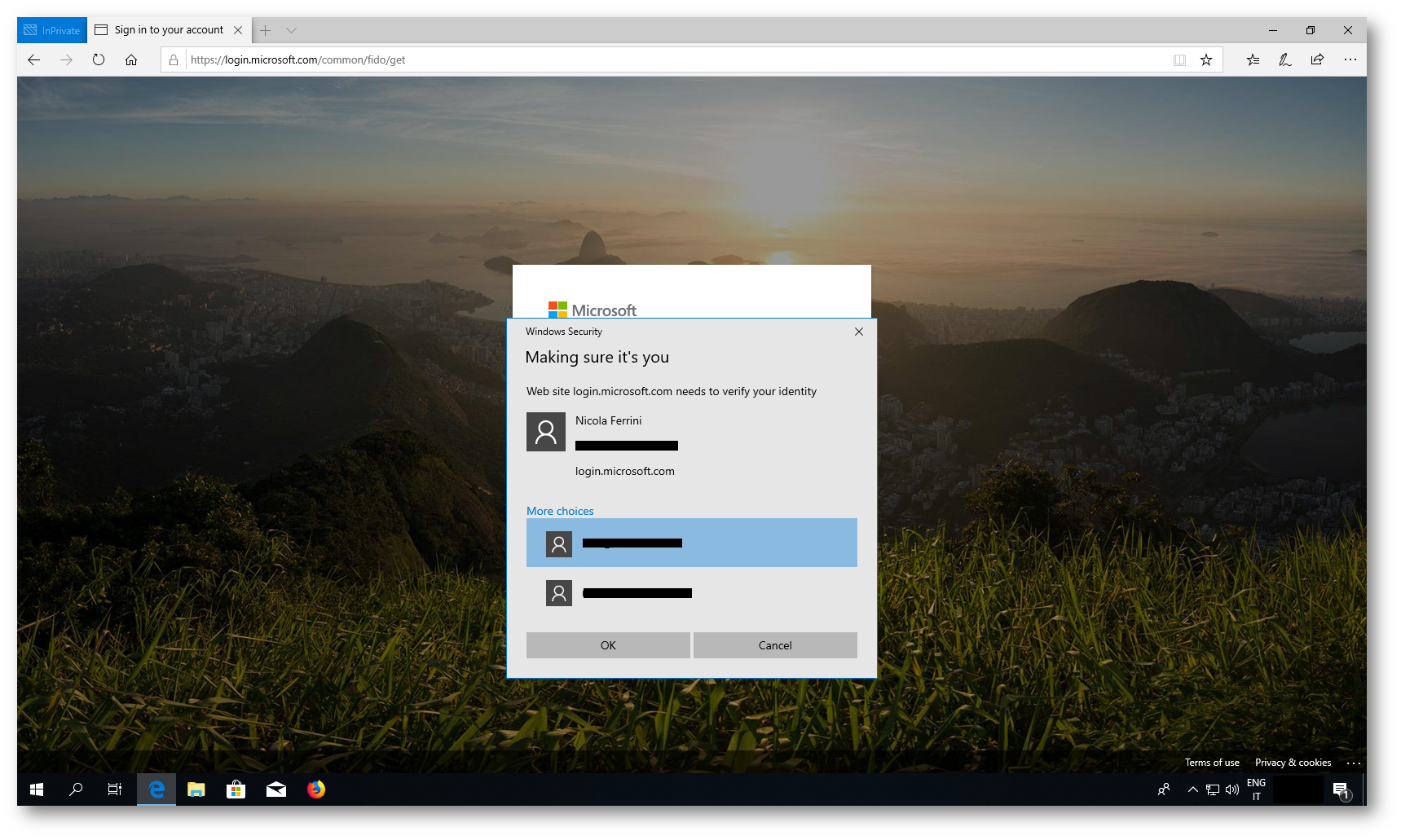Click the browser forward arrow
Viewport: 1401px width, 840px height.
coord(66,59)
